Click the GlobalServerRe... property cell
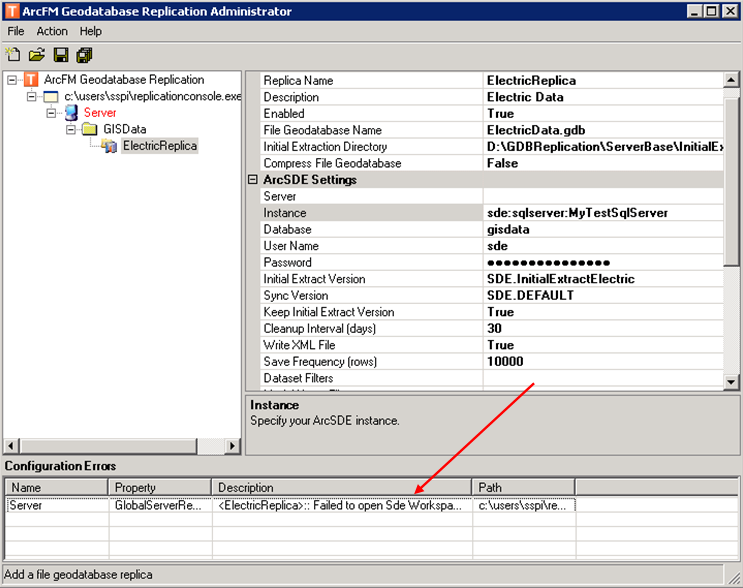 160,505
